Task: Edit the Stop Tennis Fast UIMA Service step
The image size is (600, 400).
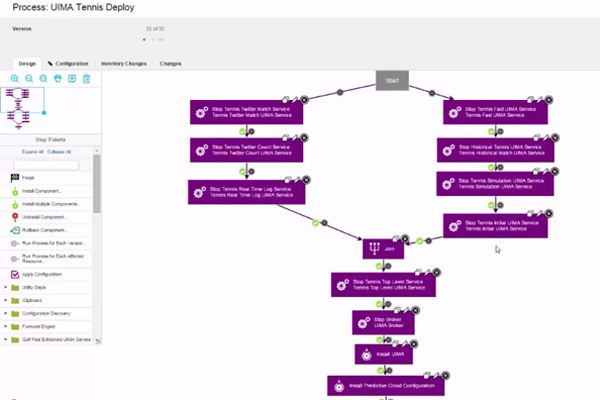Action: coord(540,100)
